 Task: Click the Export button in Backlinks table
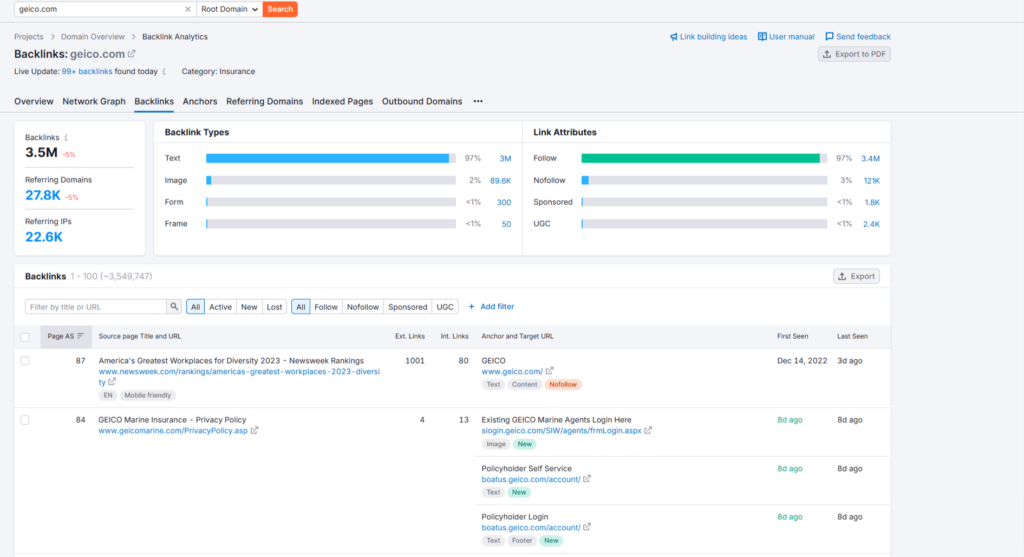[x=856, y=276]
